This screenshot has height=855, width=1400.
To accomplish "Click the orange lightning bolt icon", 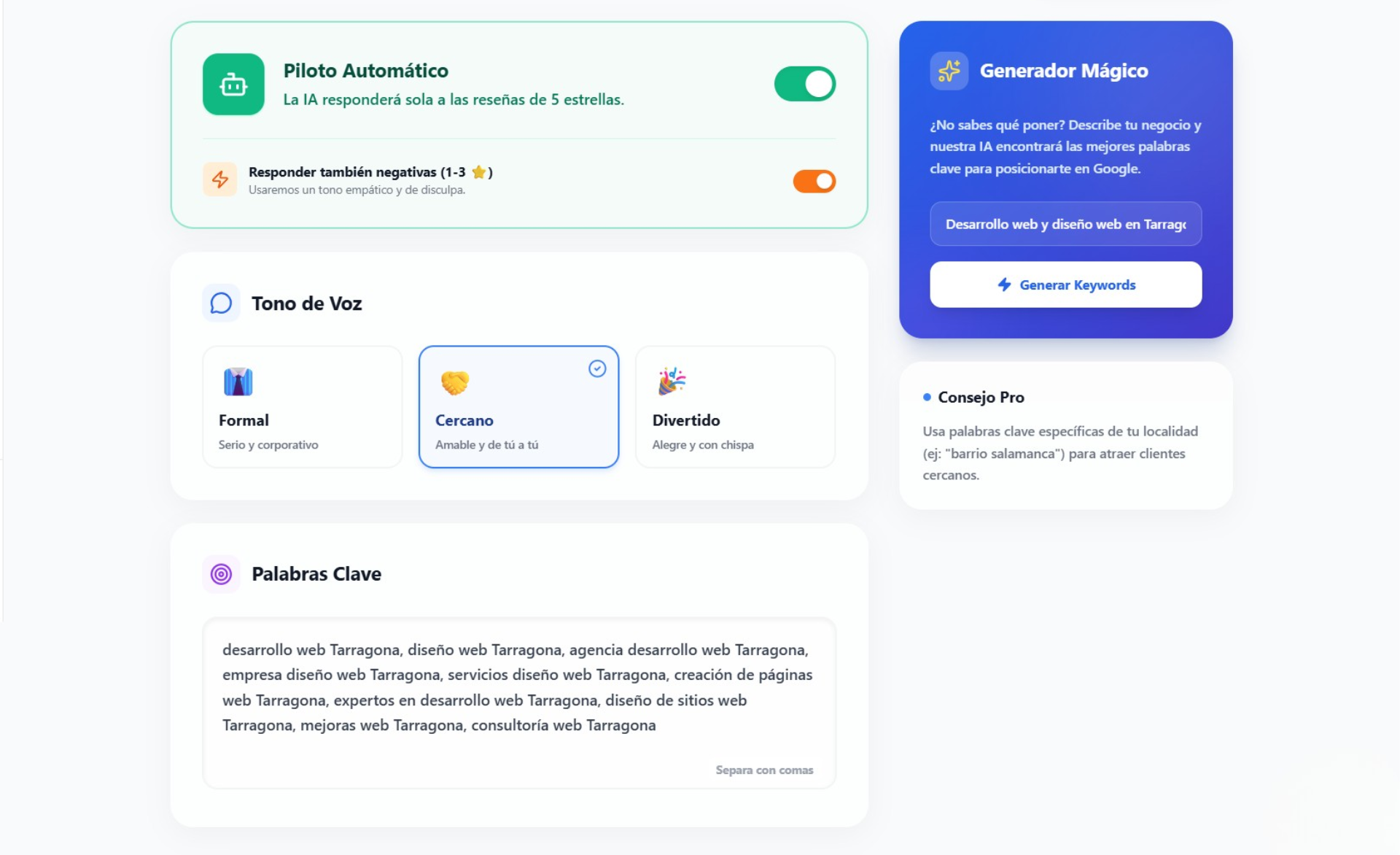I will [220, 179].
